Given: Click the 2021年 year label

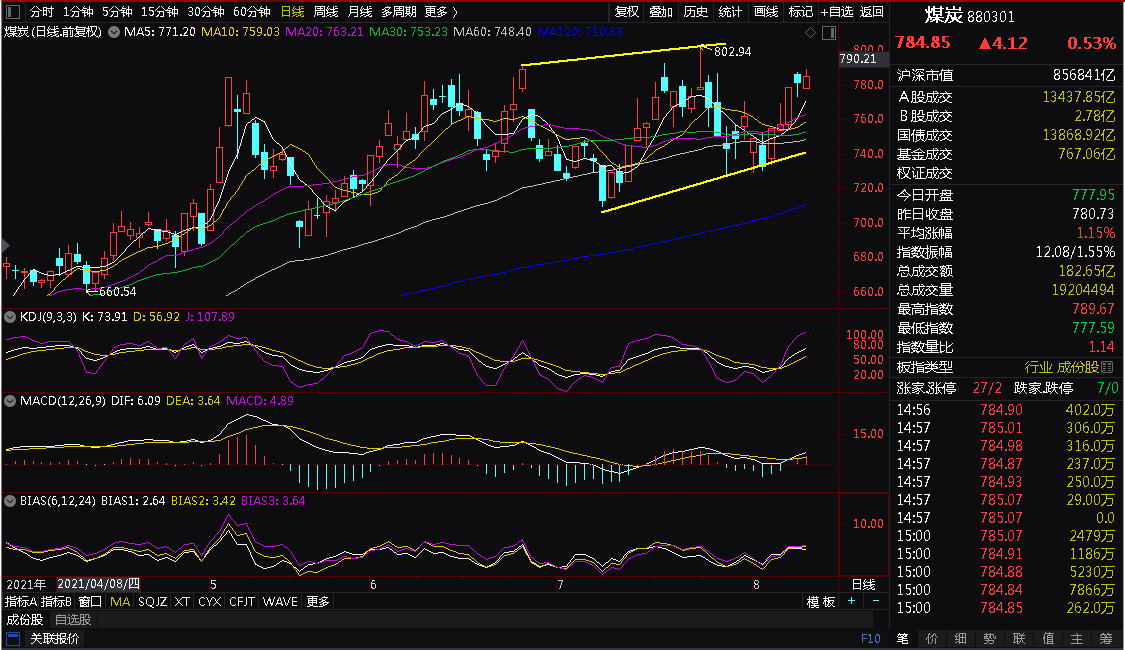Looking at the screenshot, I should [27, 584].
